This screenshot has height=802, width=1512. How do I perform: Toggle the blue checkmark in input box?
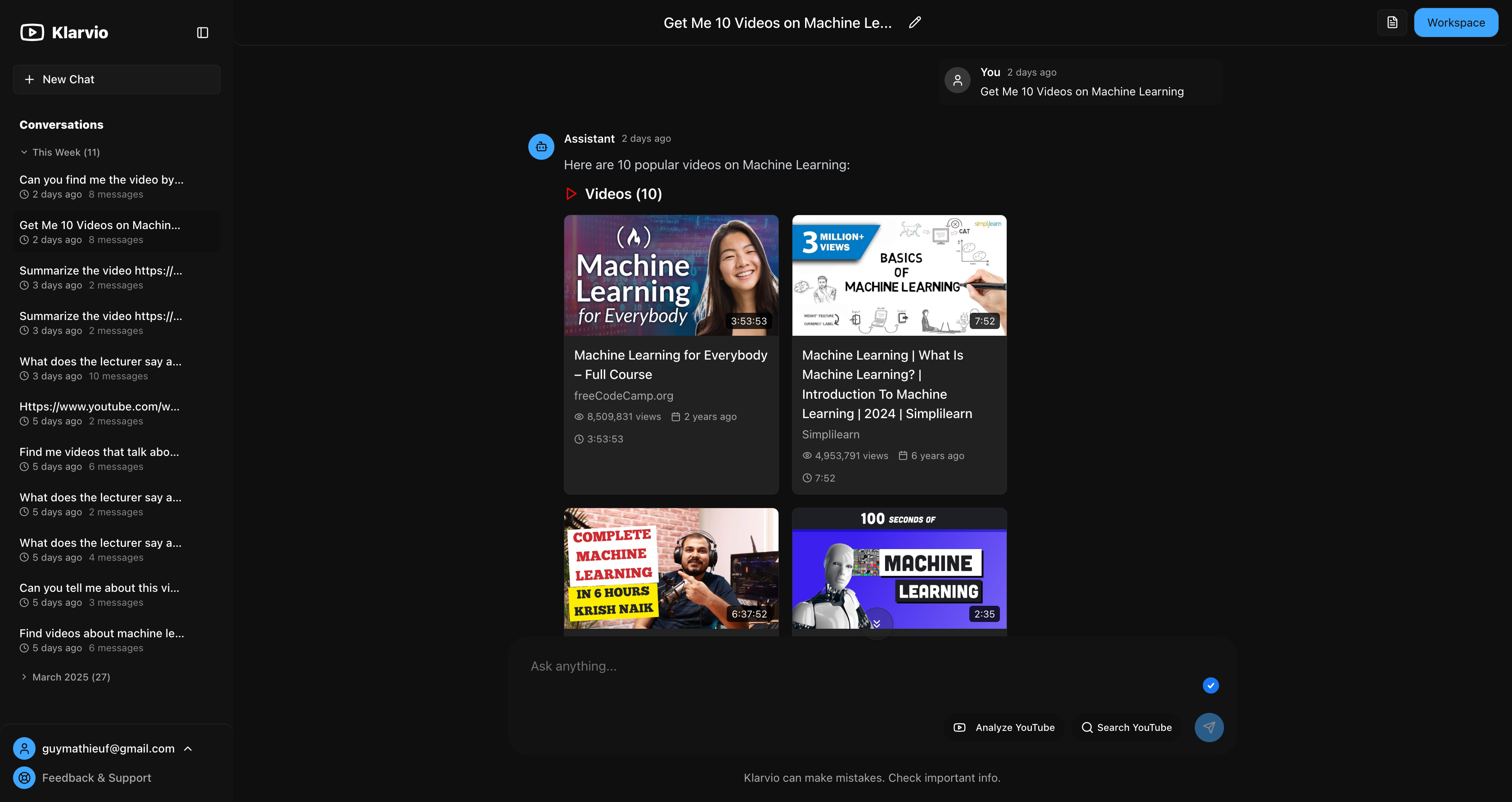tap(1210, 685)
